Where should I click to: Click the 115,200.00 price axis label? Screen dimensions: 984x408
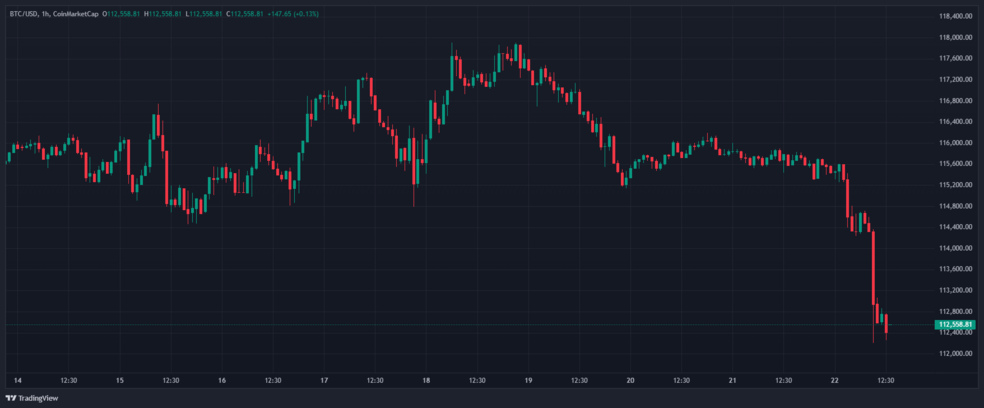click(957, 184)
